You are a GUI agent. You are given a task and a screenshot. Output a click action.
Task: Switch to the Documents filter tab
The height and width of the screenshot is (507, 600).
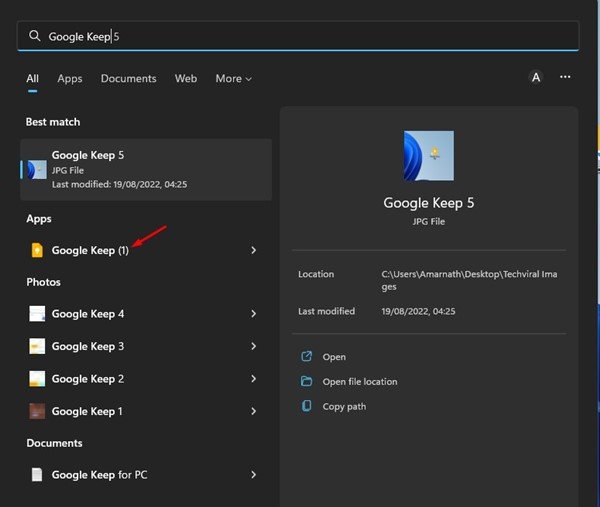[128, 79]
